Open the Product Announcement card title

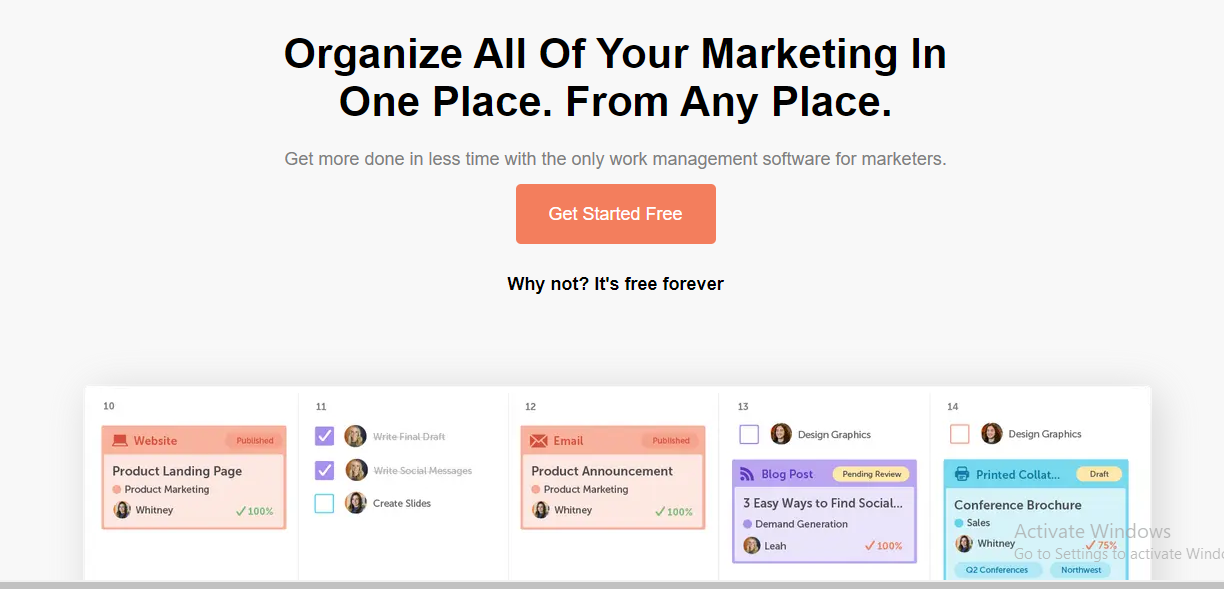[x=602, y=471]
